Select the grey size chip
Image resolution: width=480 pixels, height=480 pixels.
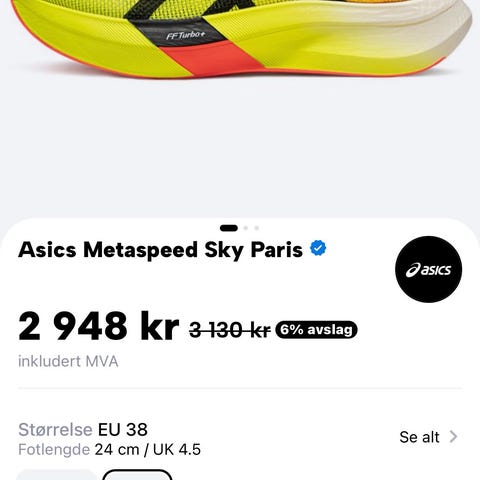coord(57,475)
